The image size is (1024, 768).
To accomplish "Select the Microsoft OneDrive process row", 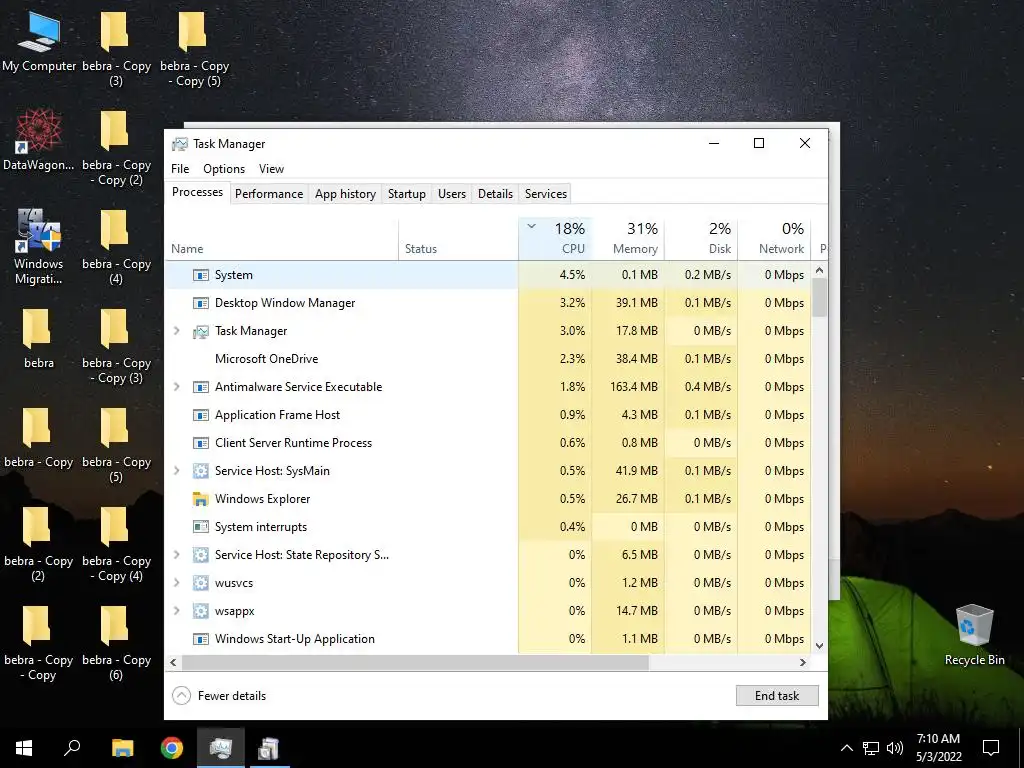I will [x=488, y=359].
